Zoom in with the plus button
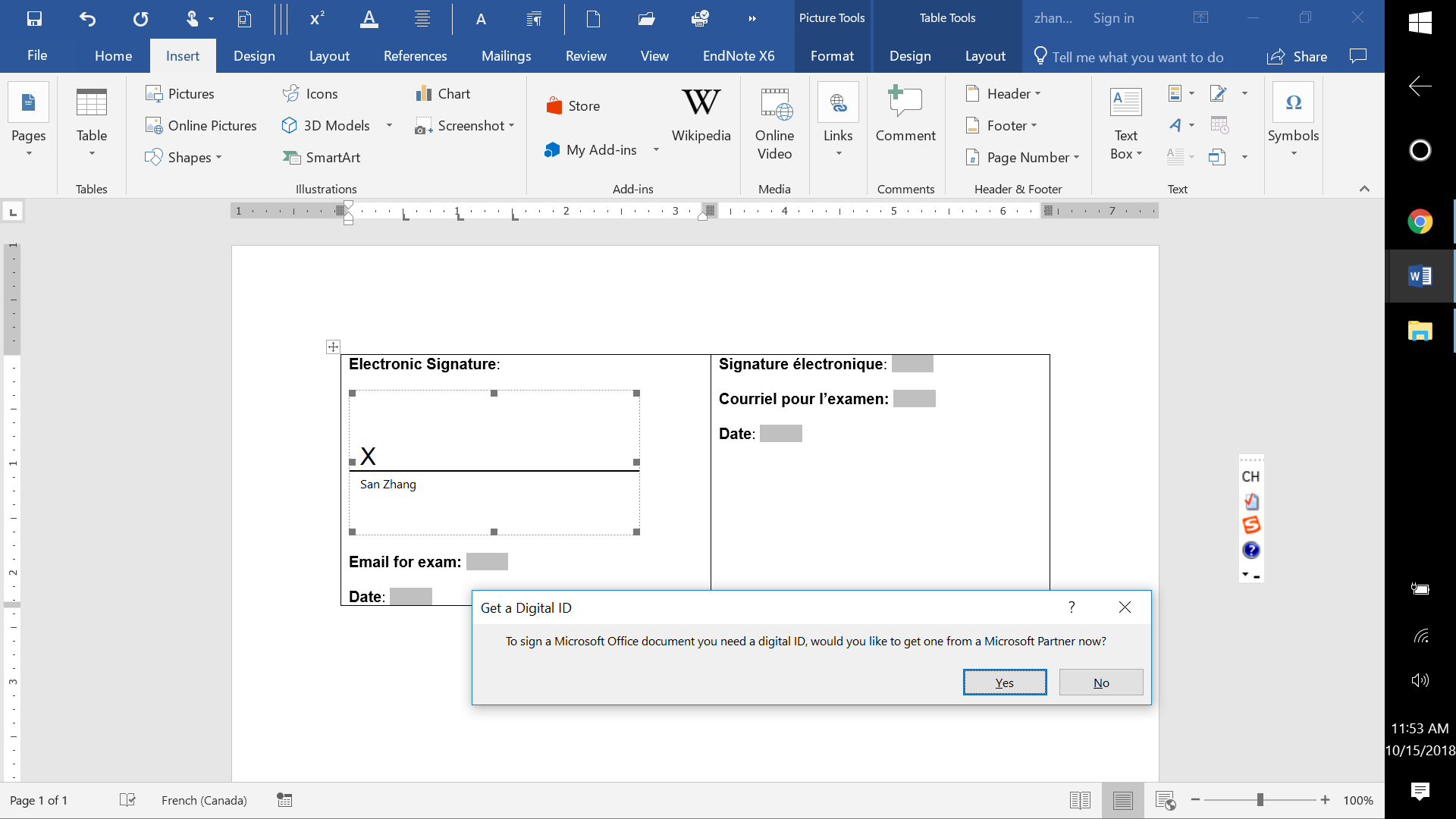The height and width of the screenshot is (819, 1456). click(x=1325, y=801)
